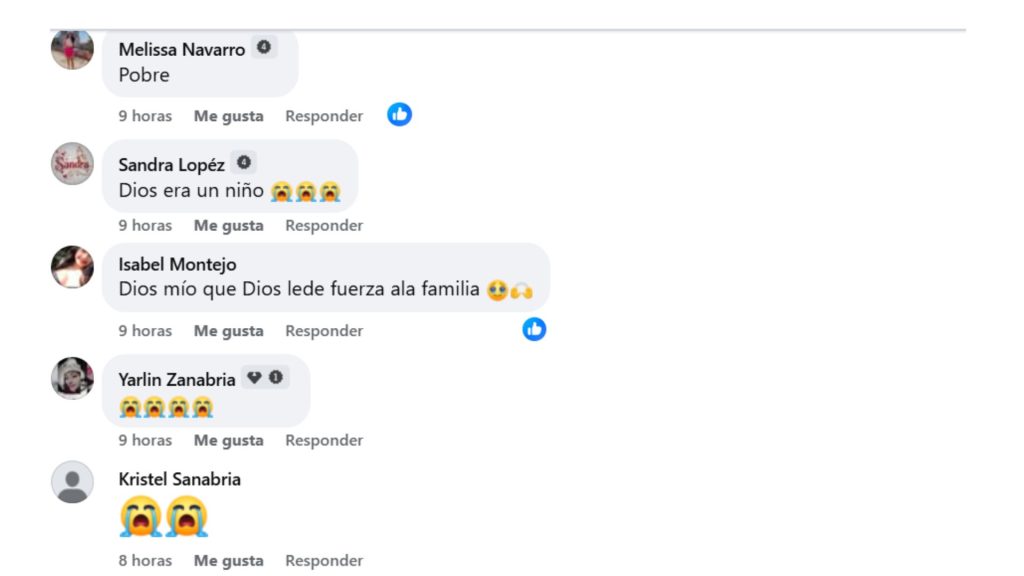Click the fan badge after Yarlin Zanabria's heart badge
The image size is (1024, 576).
point(275,377)
